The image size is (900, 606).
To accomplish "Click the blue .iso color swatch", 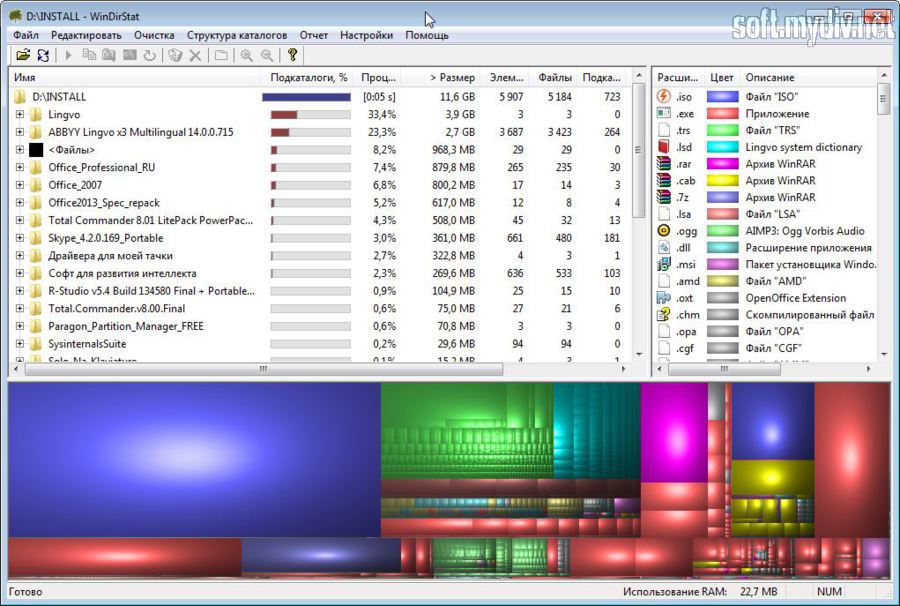I will [723, 96].
